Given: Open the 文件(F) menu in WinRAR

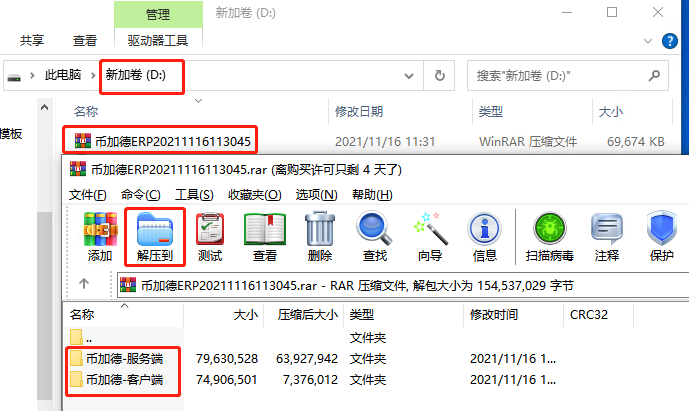Looking at the screenshot, I should [88, 194].
